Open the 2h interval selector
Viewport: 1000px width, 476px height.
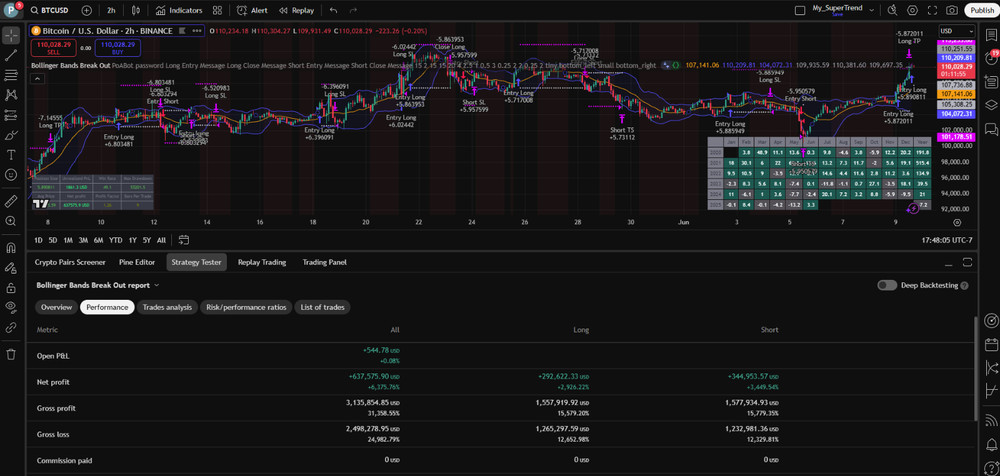coord(112,10)
